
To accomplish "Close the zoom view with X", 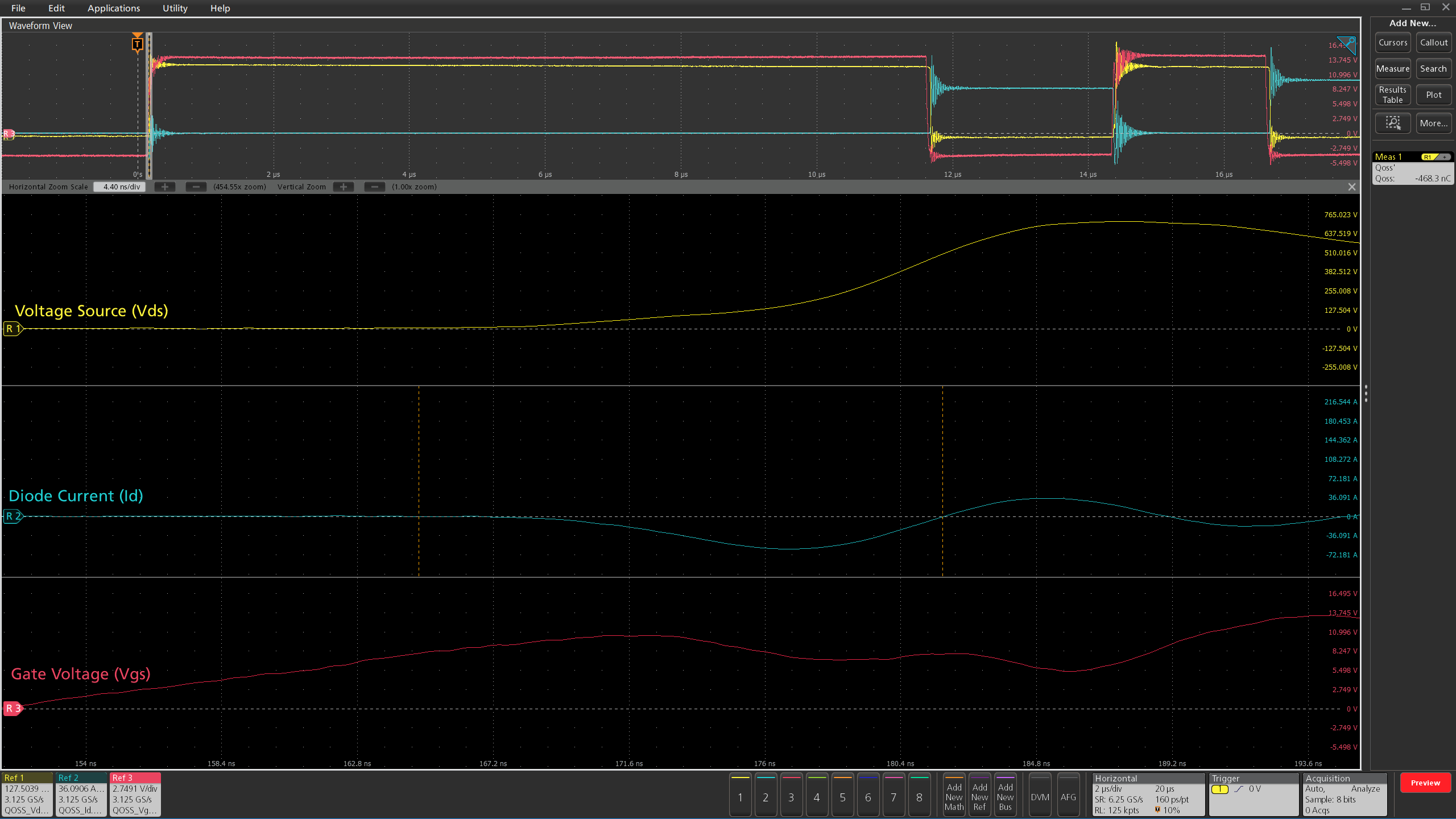I will click(x=1352, y=187).
